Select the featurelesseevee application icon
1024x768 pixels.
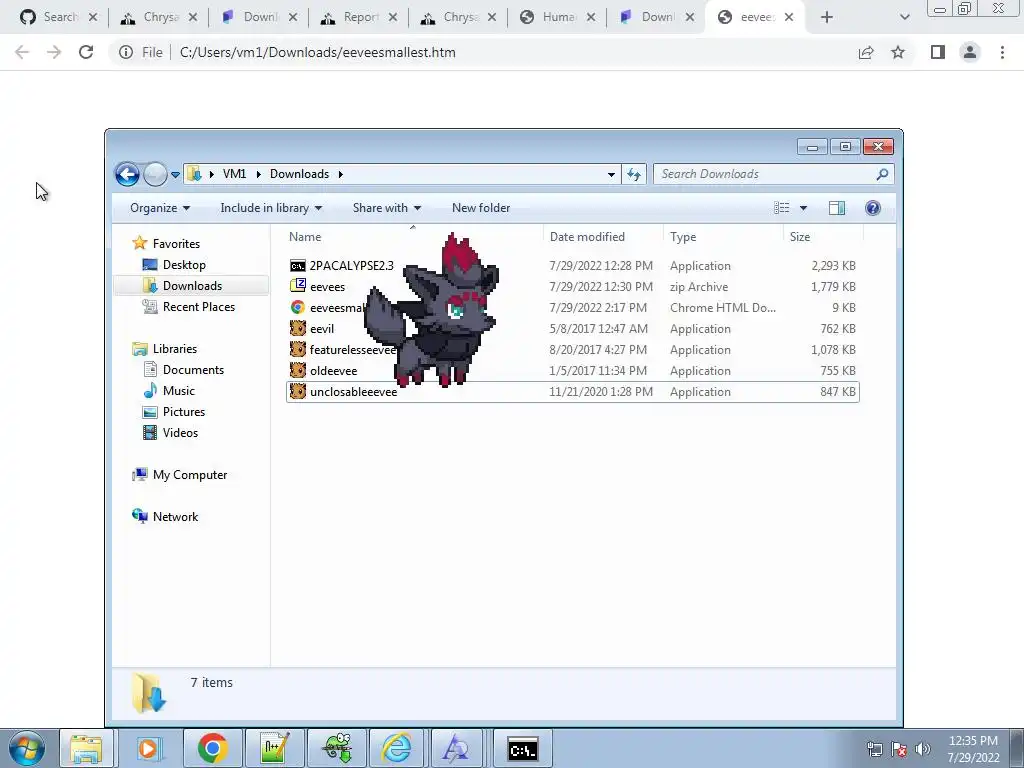point(298,349)
